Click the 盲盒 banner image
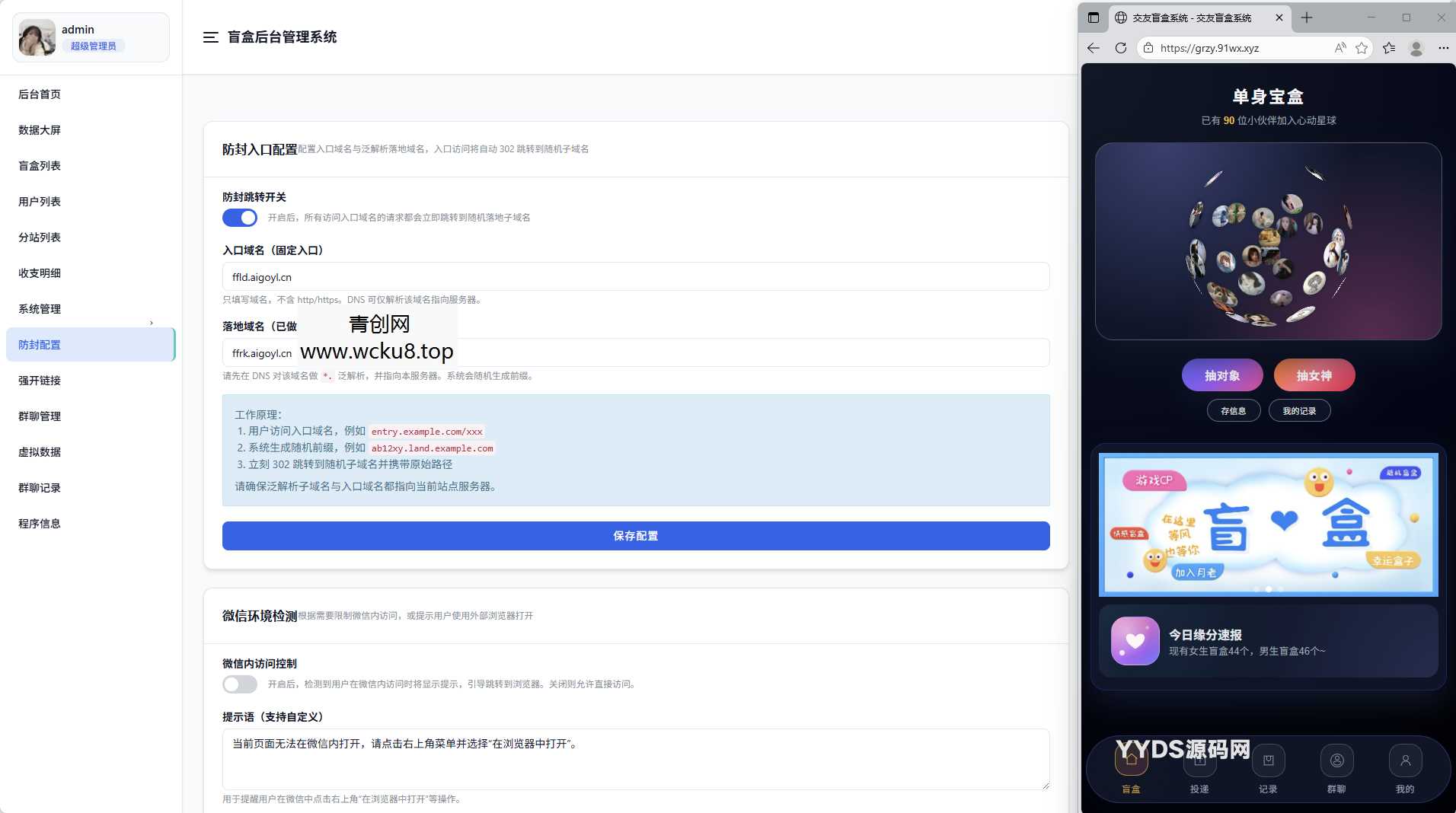The width and height of the screenshot is (1456, 813). click(1268, 524)
